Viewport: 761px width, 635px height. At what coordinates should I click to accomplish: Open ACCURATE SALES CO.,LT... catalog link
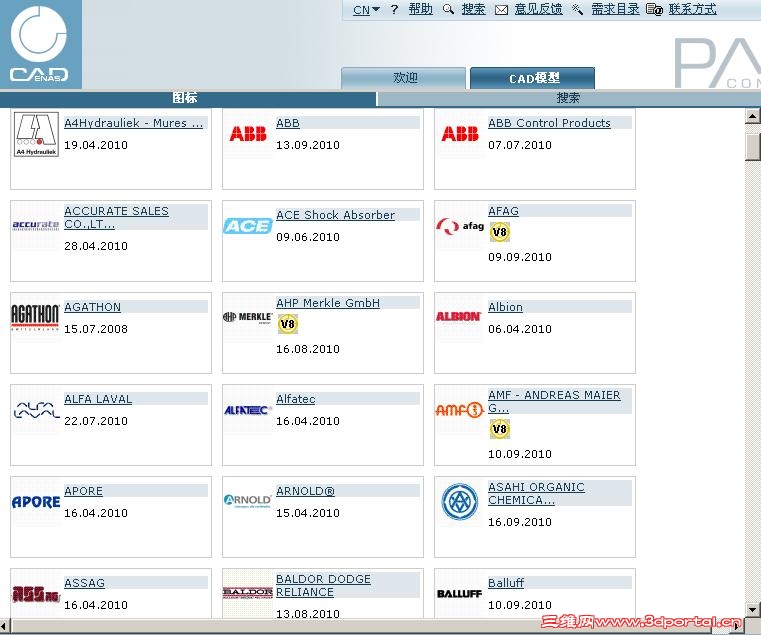click(116, 217)
